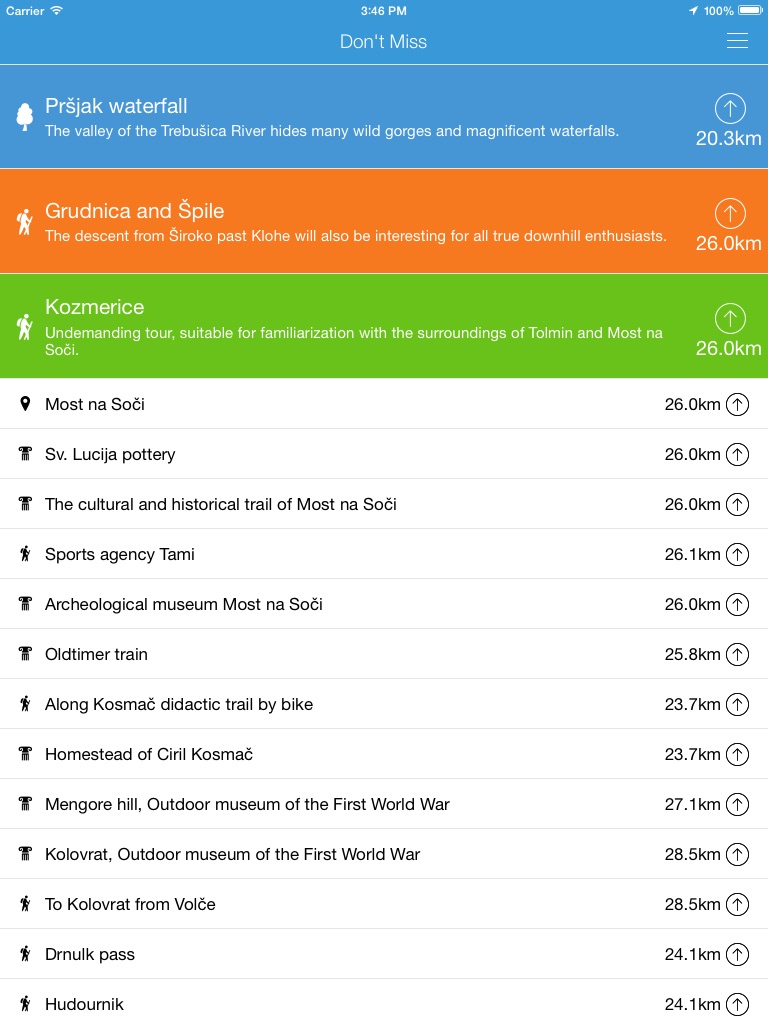The image size is (768, 1024).
Task: Tap the hiker icon beside Grudnica and Špile
Action: pyautogui.click(x=25, y=222)
